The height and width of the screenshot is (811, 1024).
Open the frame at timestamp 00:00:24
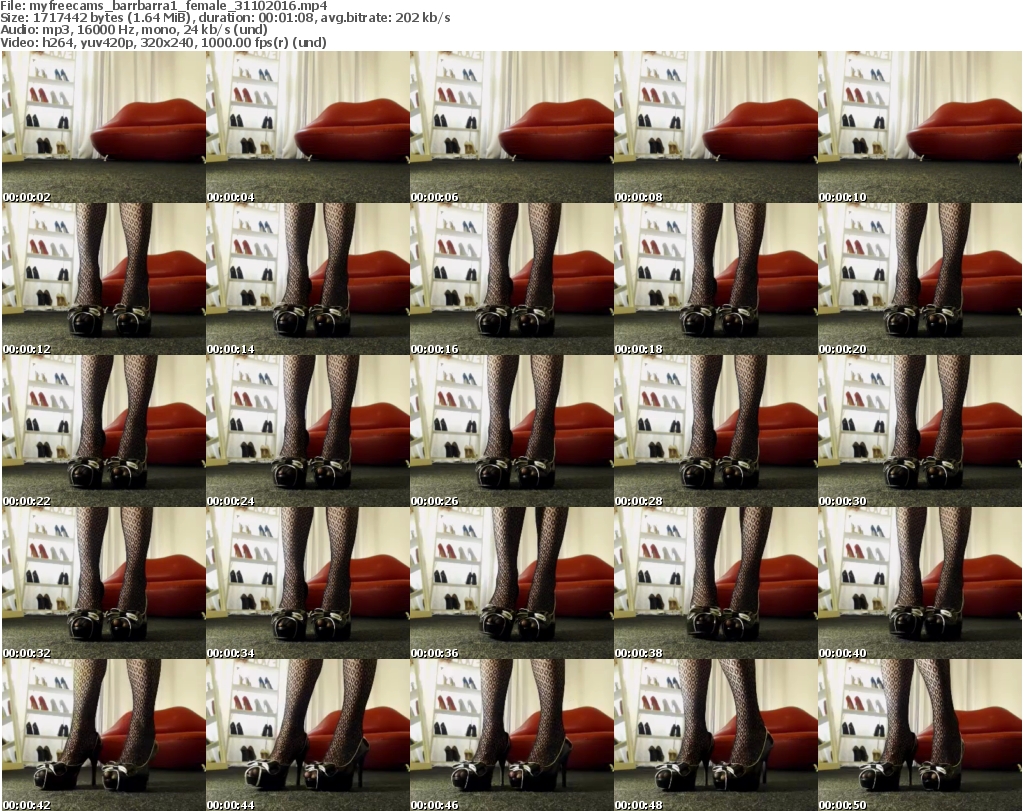307,431
